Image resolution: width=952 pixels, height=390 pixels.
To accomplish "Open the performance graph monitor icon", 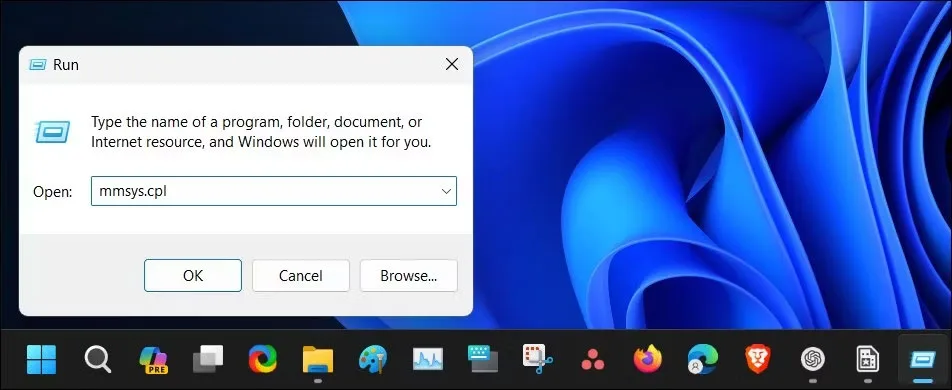I will (x=427, y=359).
